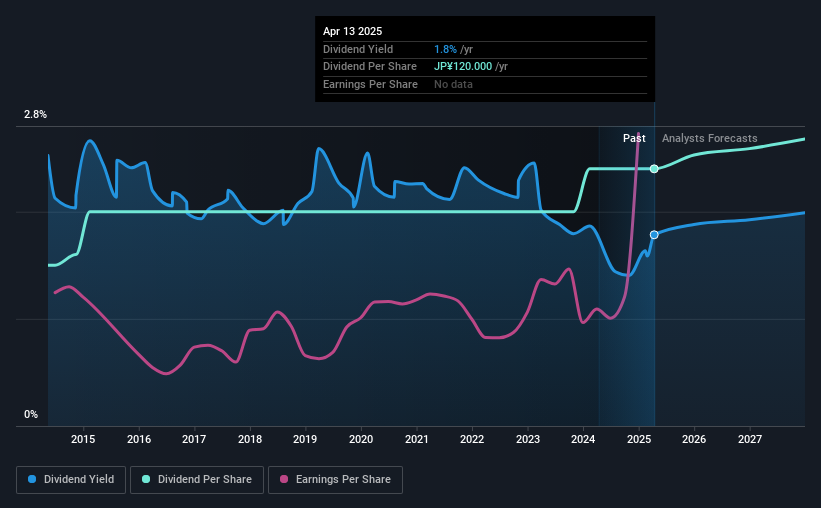Select the 2023 label on the time axis

point(528,439)
